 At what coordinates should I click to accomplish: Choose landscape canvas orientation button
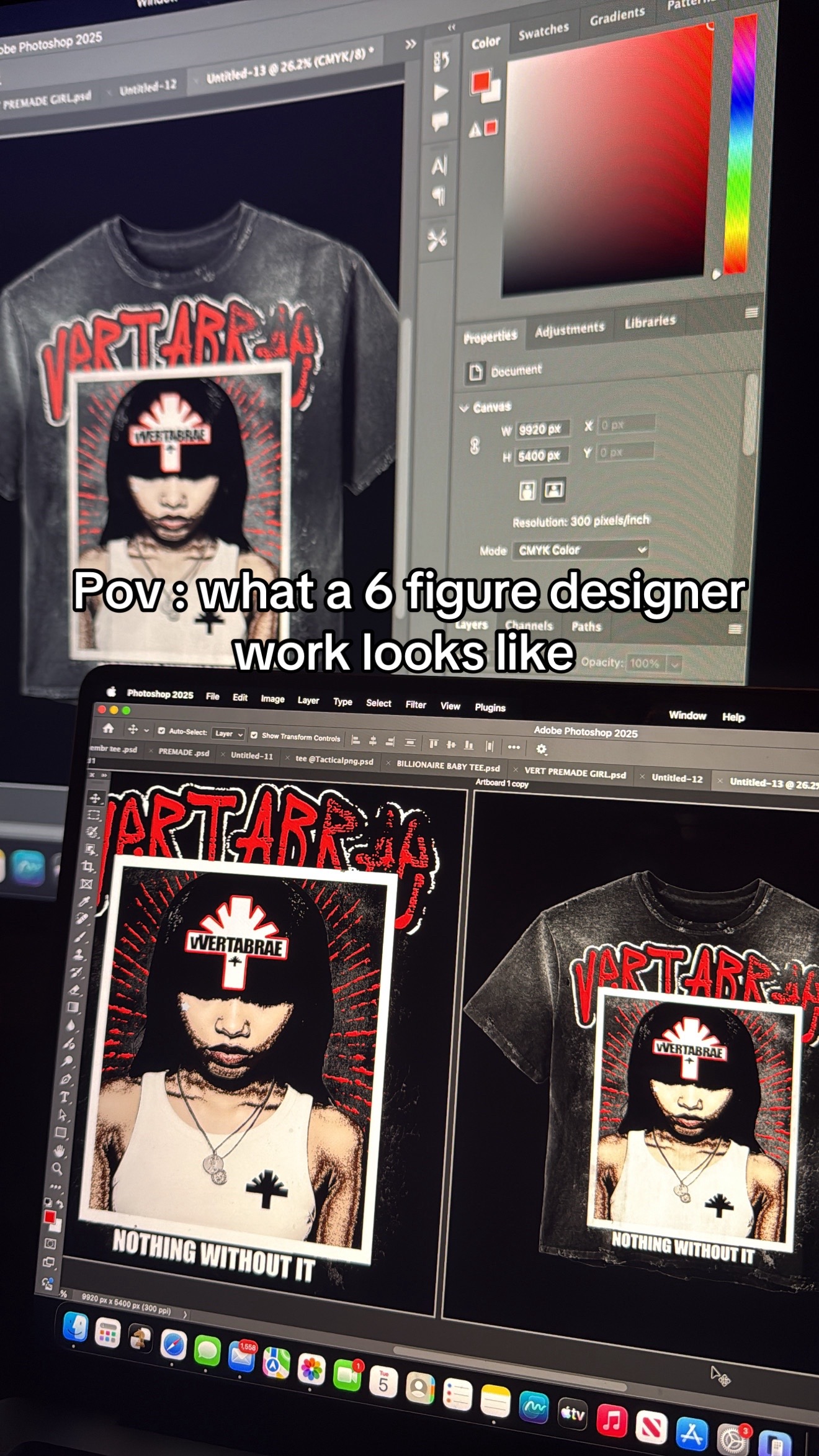point(553,490)
